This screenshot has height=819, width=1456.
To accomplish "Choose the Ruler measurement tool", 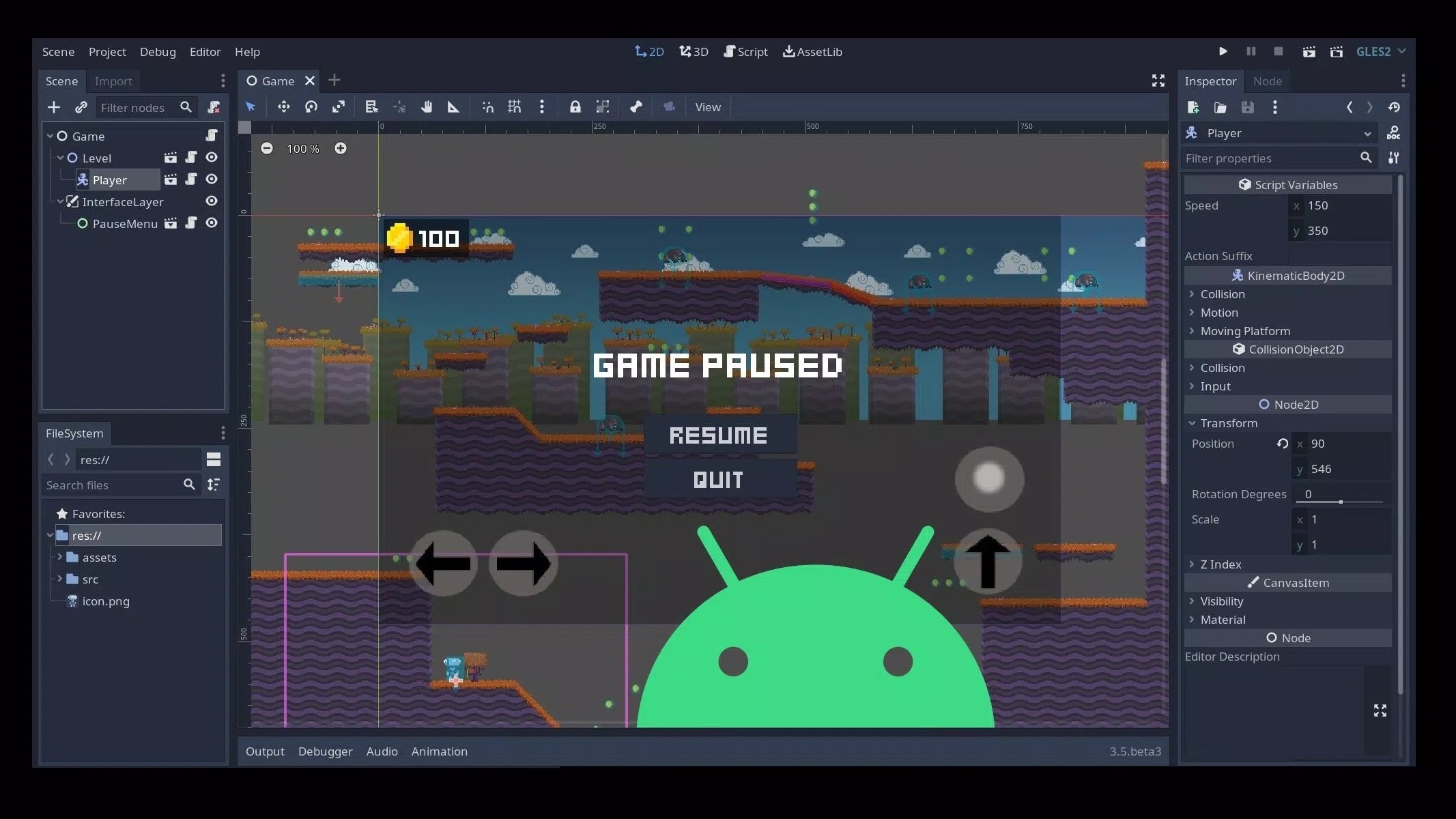I will click(x=453, y=107).
